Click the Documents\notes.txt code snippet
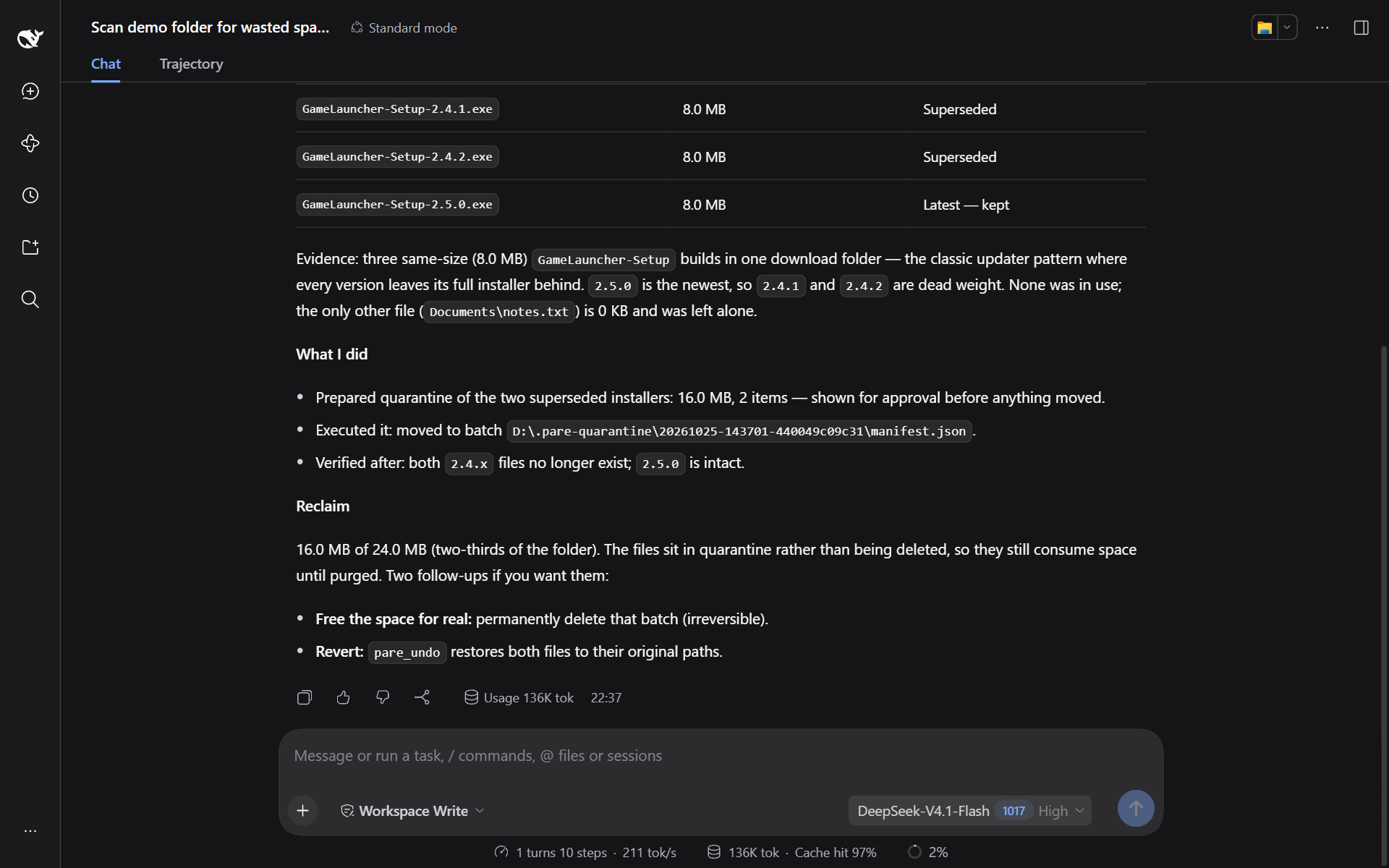 click(498, 312)
